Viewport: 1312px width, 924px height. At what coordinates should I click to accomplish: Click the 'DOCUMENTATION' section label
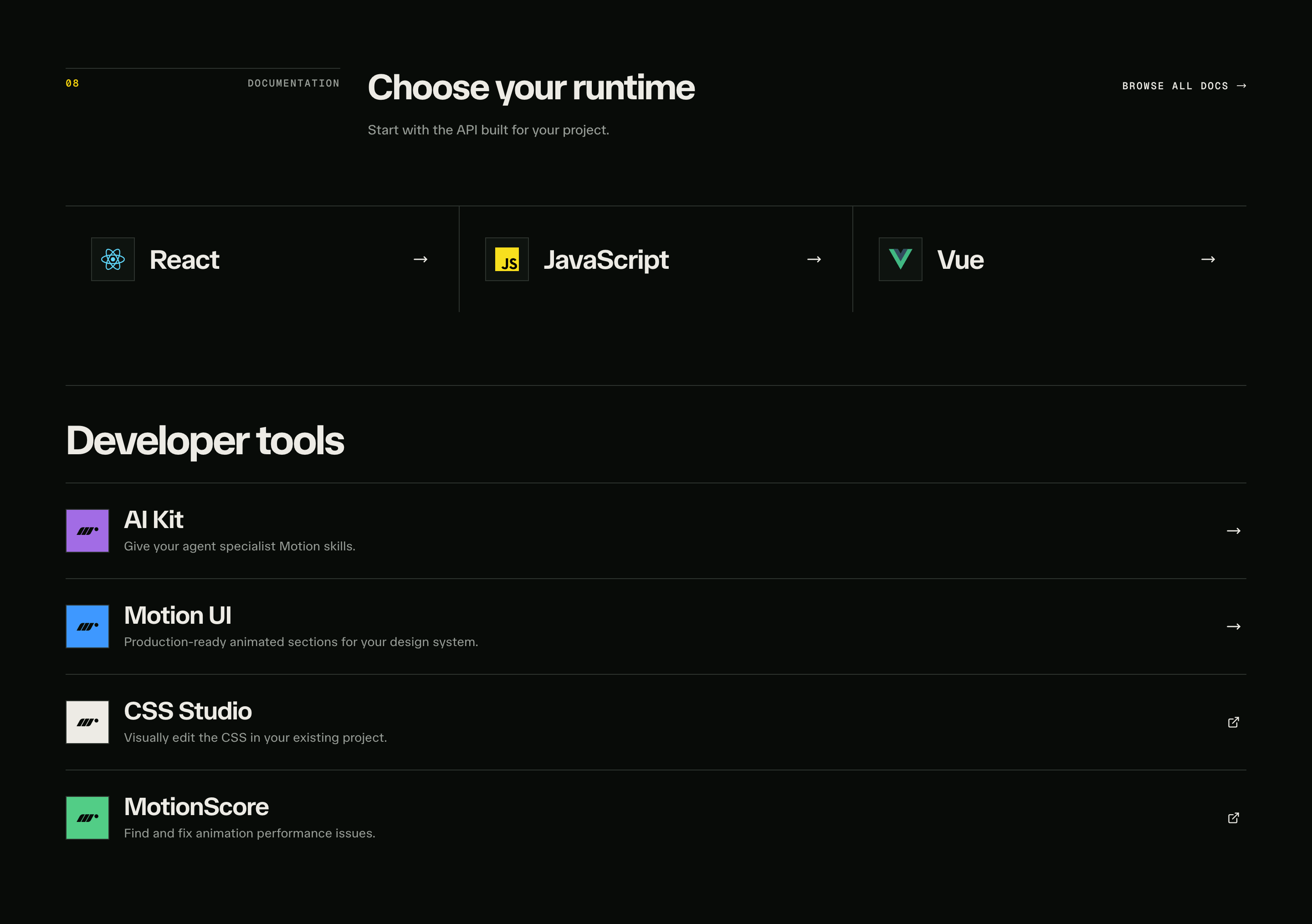click(294, 83)
